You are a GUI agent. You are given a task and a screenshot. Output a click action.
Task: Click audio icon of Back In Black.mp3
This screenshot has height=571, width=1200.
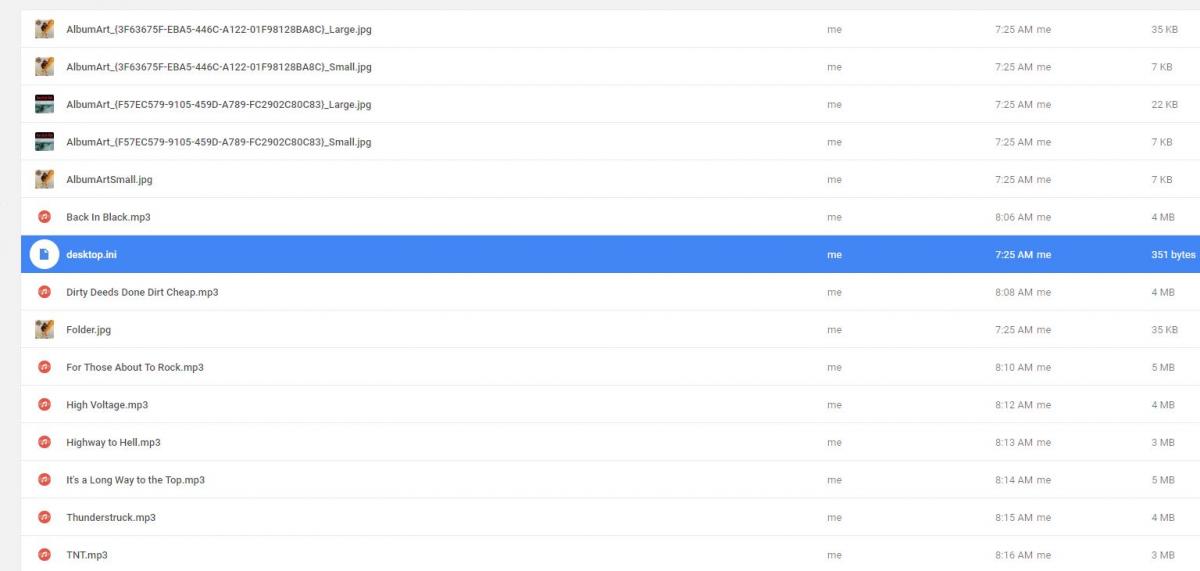coord(44,217)
